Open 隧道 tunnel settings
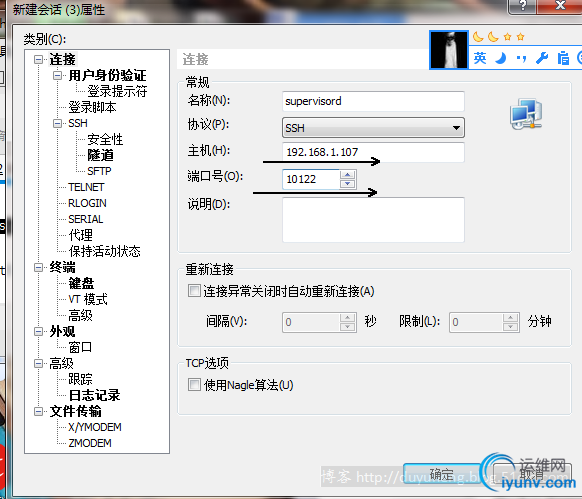 click(x=100, y=155)
